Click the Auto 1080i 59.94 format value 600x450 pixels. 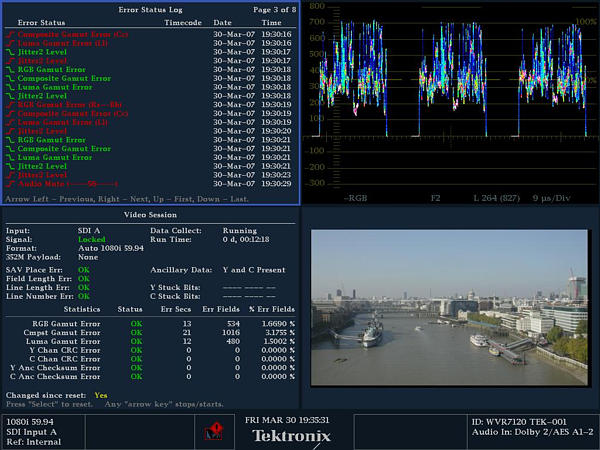tap(112, 249)
